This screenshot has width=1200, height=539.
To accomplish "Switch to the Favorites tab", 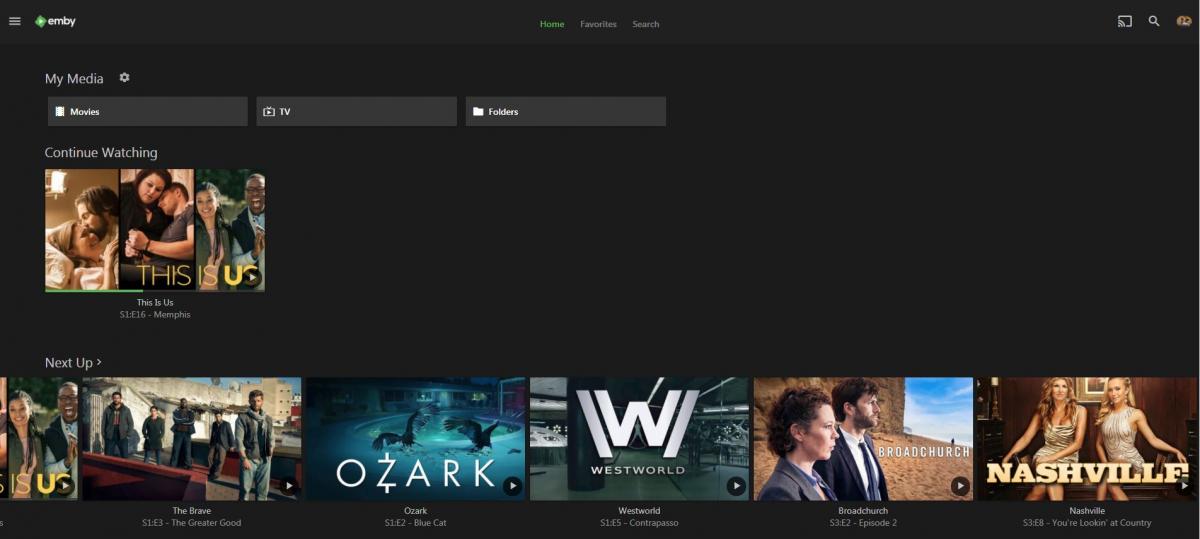I will click(598, 24).
